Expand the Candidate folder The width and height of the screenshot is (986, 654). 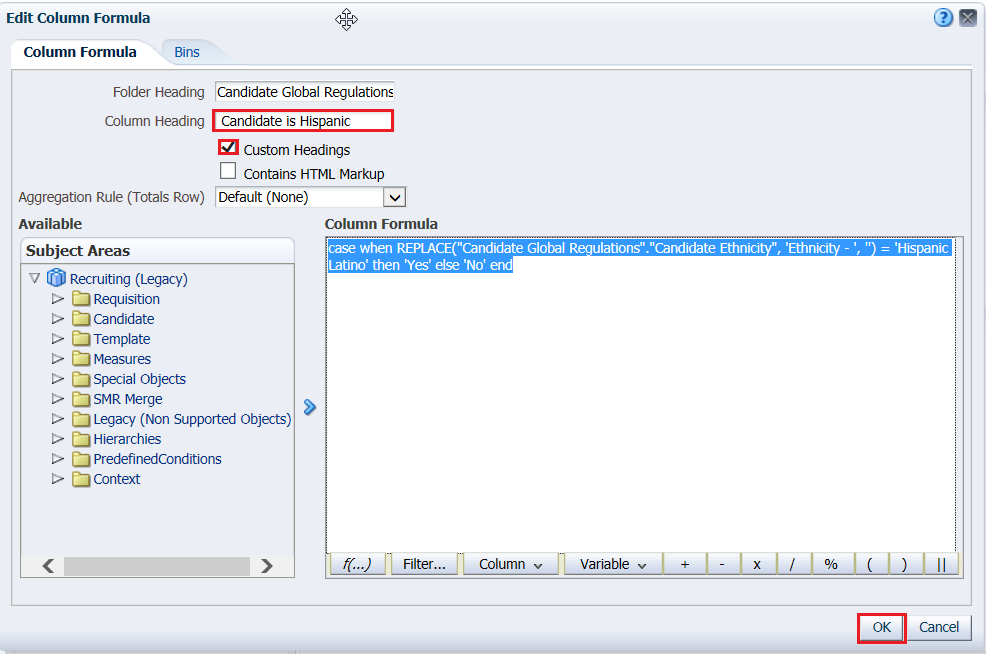tap(58, 319)
